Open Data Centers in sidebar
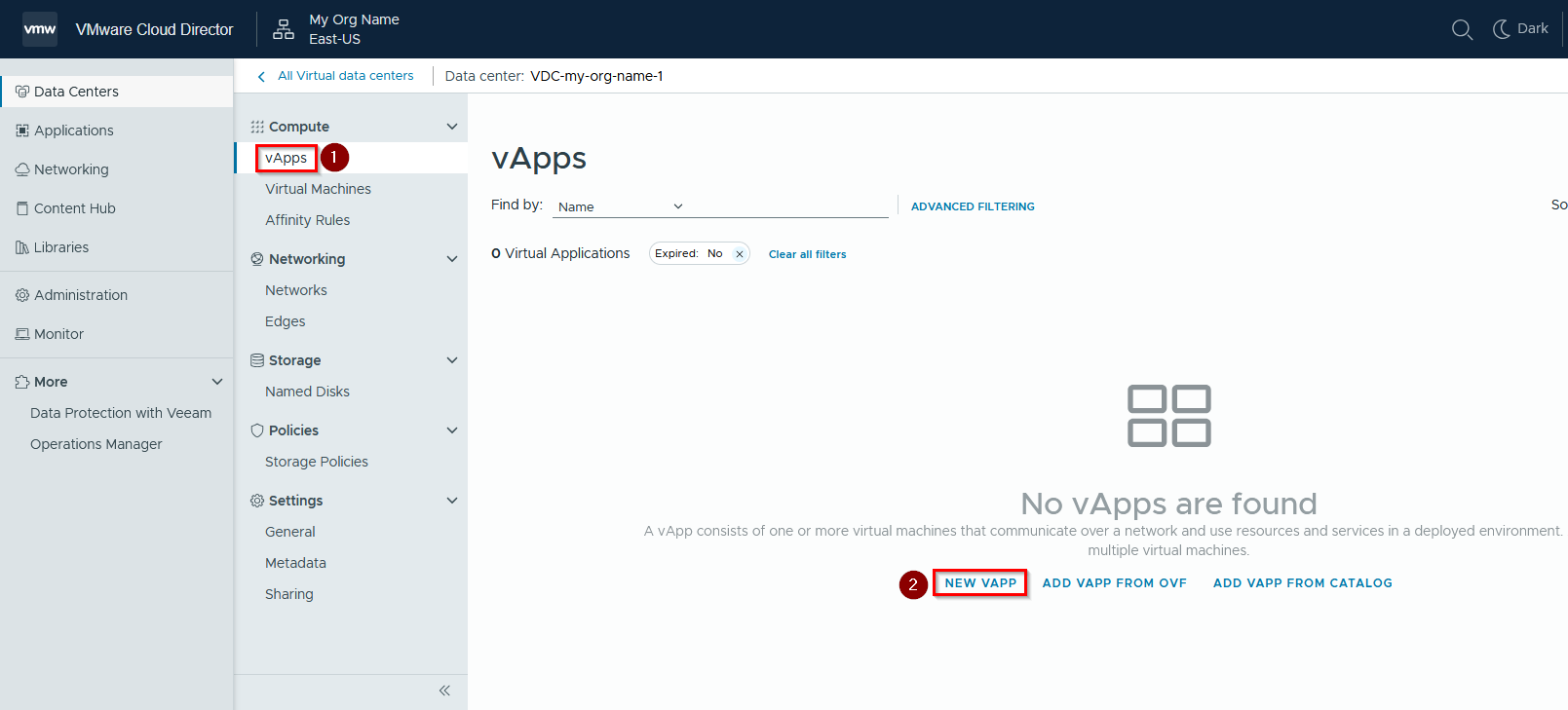The image size is (1568, 710). 117,92
